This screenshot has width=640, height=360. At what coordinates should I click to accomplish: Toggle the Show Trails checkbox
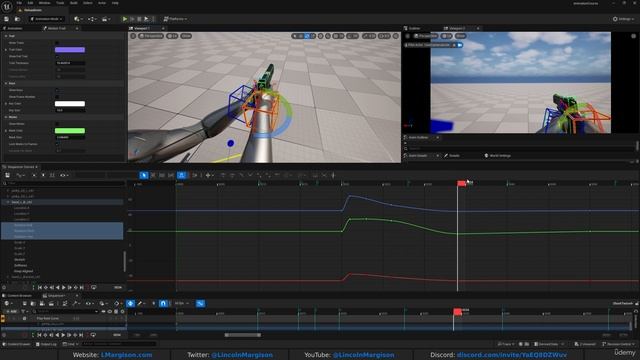[x=57, y=43]
